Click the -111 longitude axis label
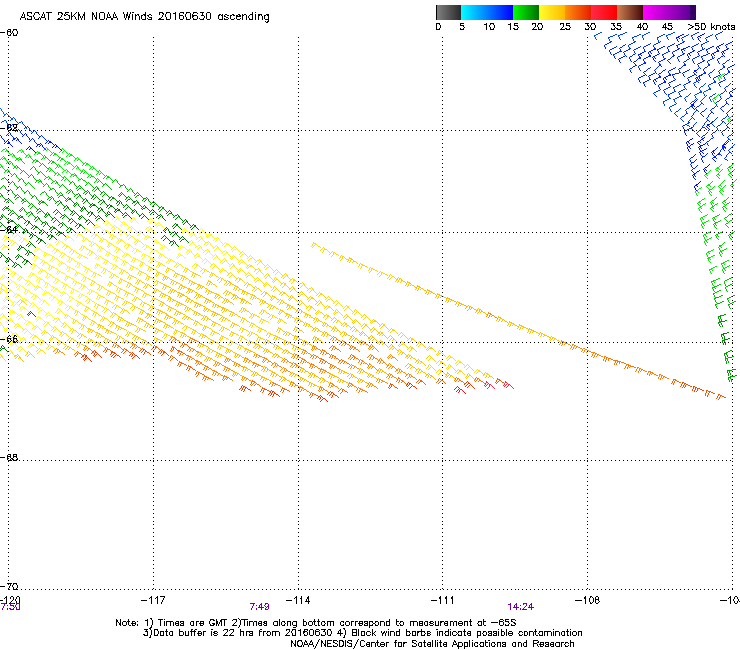Viewport: 740px width, 650px height. tap(442, 600)
